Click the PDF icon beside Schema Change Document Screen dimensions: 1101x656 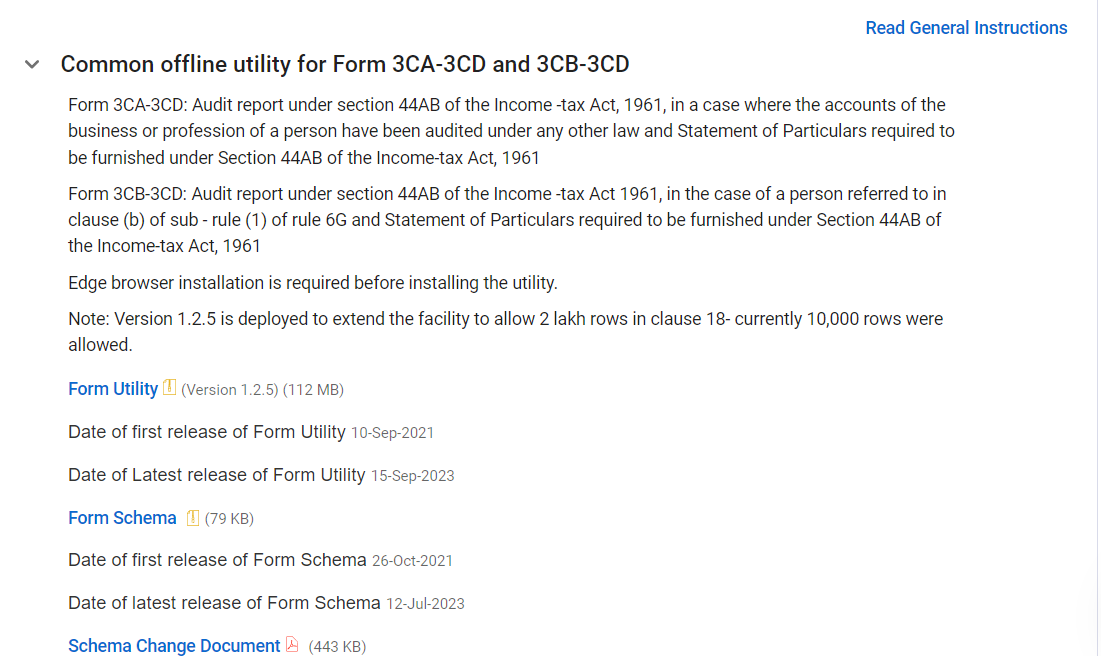292,645
